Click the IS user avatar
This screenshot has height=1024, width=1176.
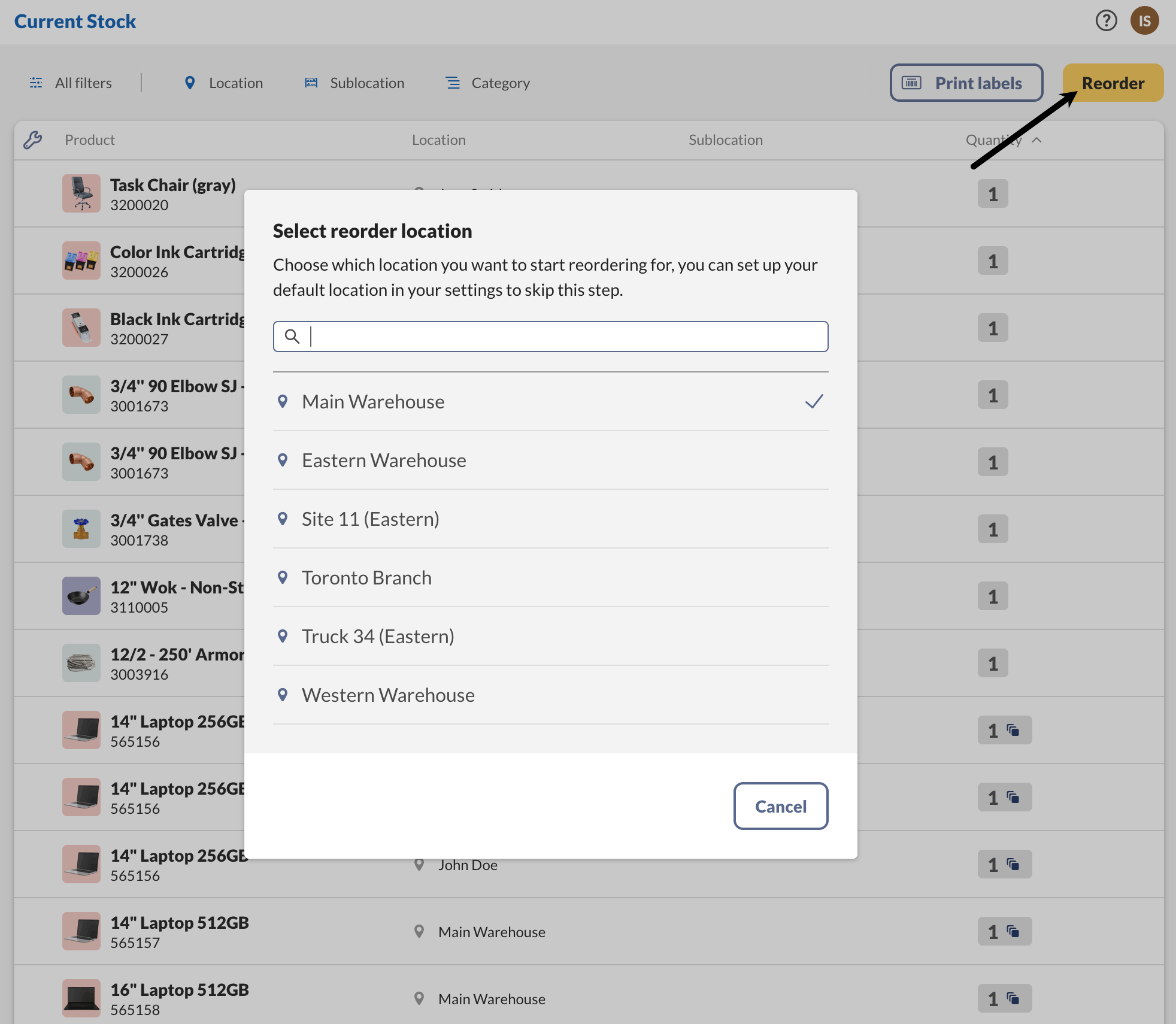(1145, 20)
